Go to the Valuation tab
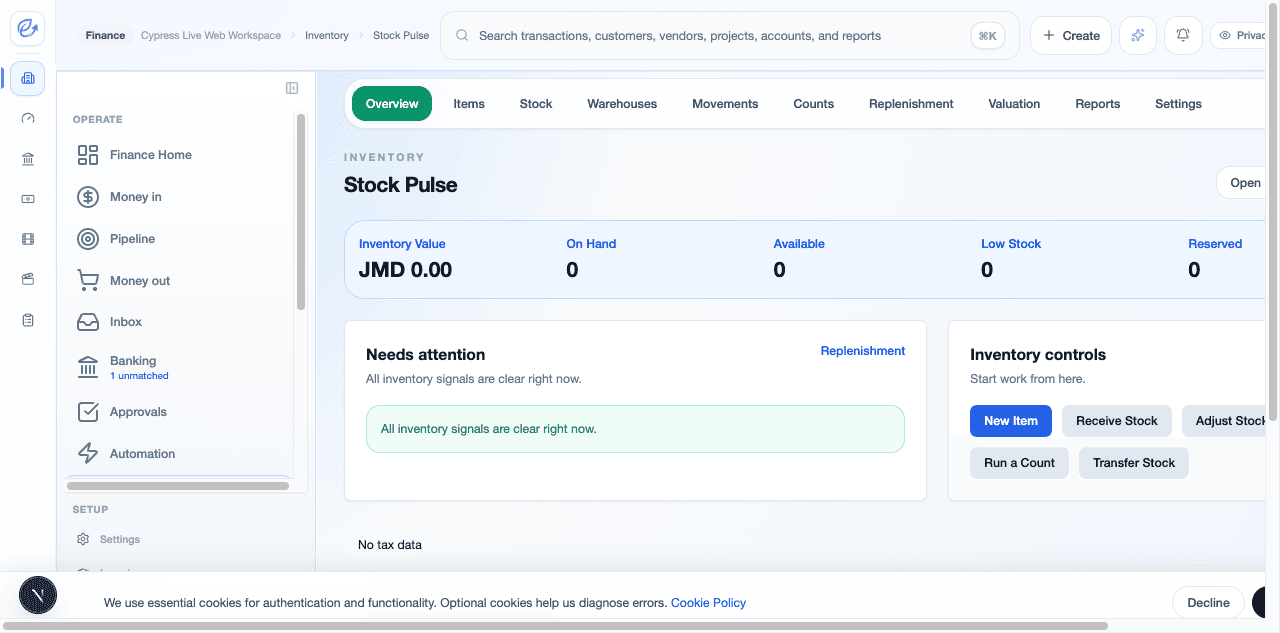This screenshot has width=1280, height=633. coord(1014,104)
